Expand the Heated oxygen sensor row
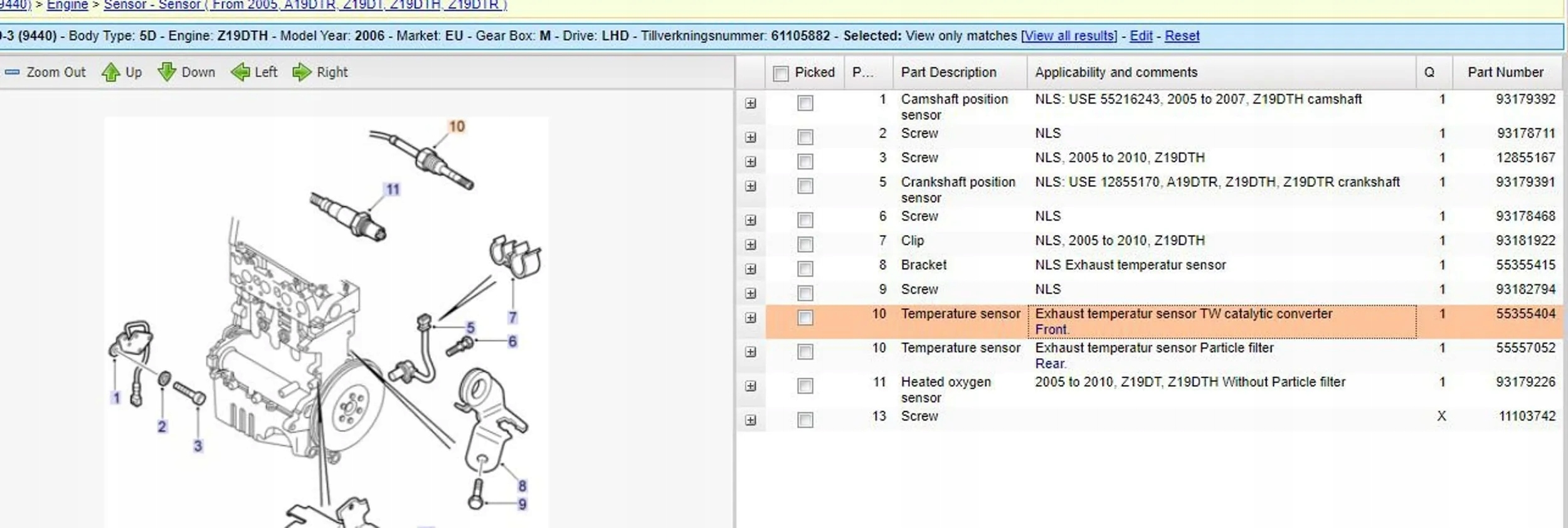Screen dimensions: 1568x528 (x=751, y=386)
